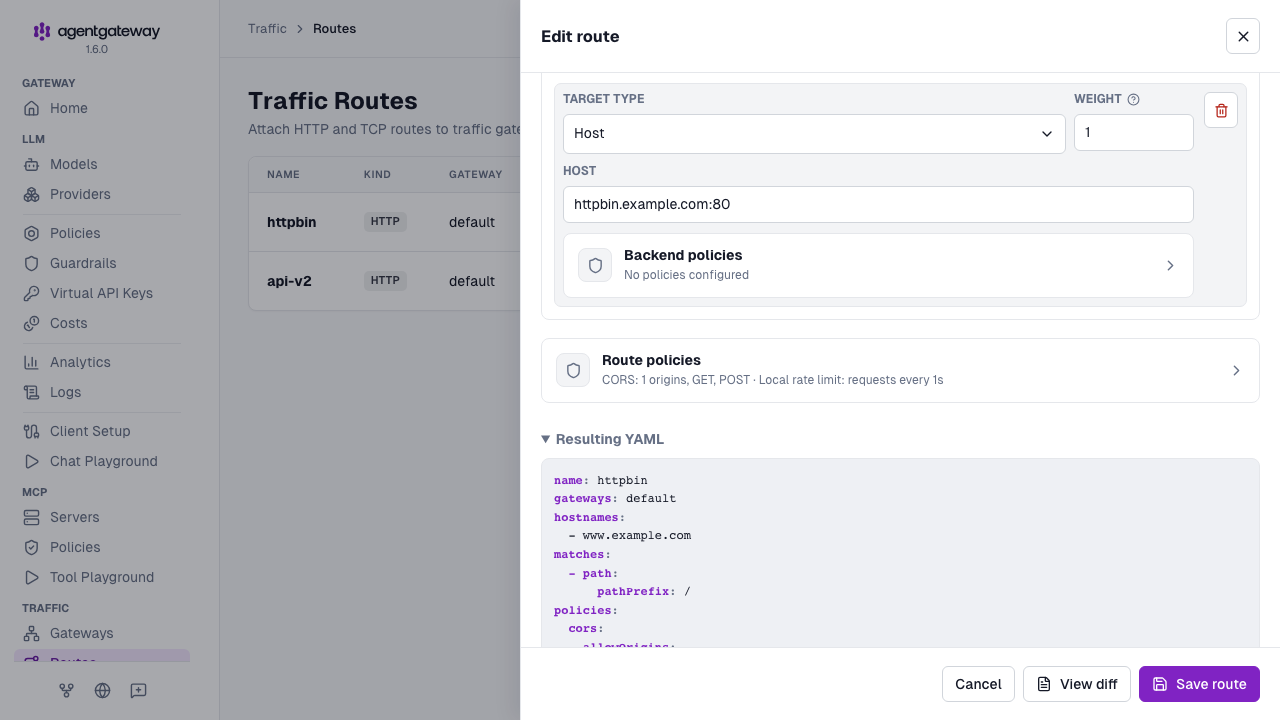Click the Analytics bar chart icon

click(32, 362)
